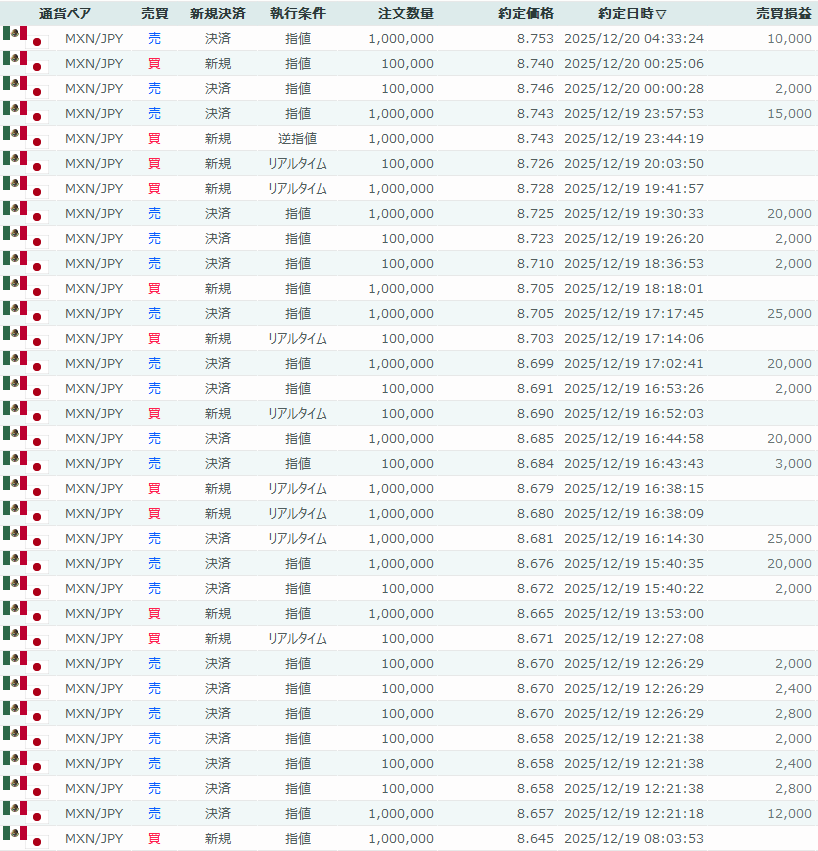Sort by the 売買 column header

click(x=154, y=14)
